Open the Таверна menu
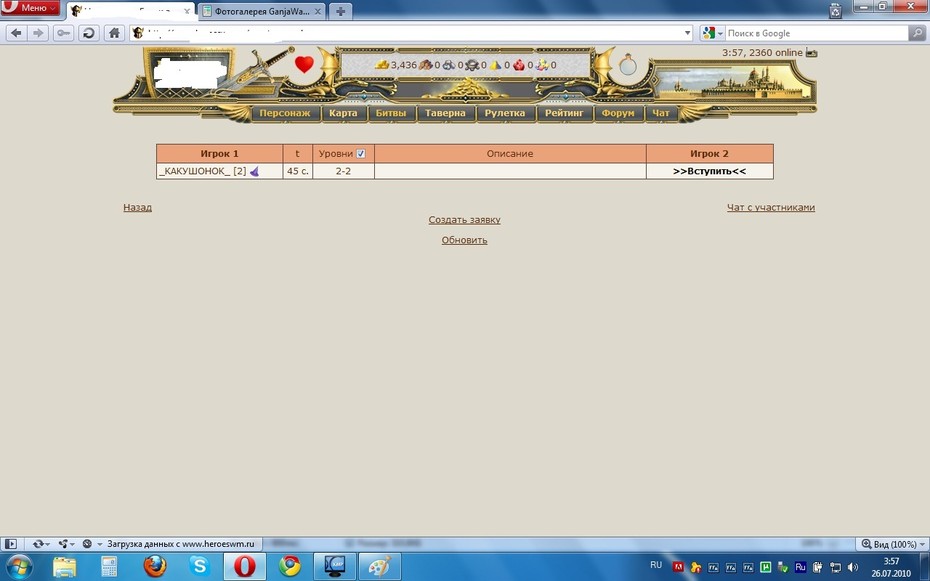Screen dimensions: 930x581 pos(445,113)
